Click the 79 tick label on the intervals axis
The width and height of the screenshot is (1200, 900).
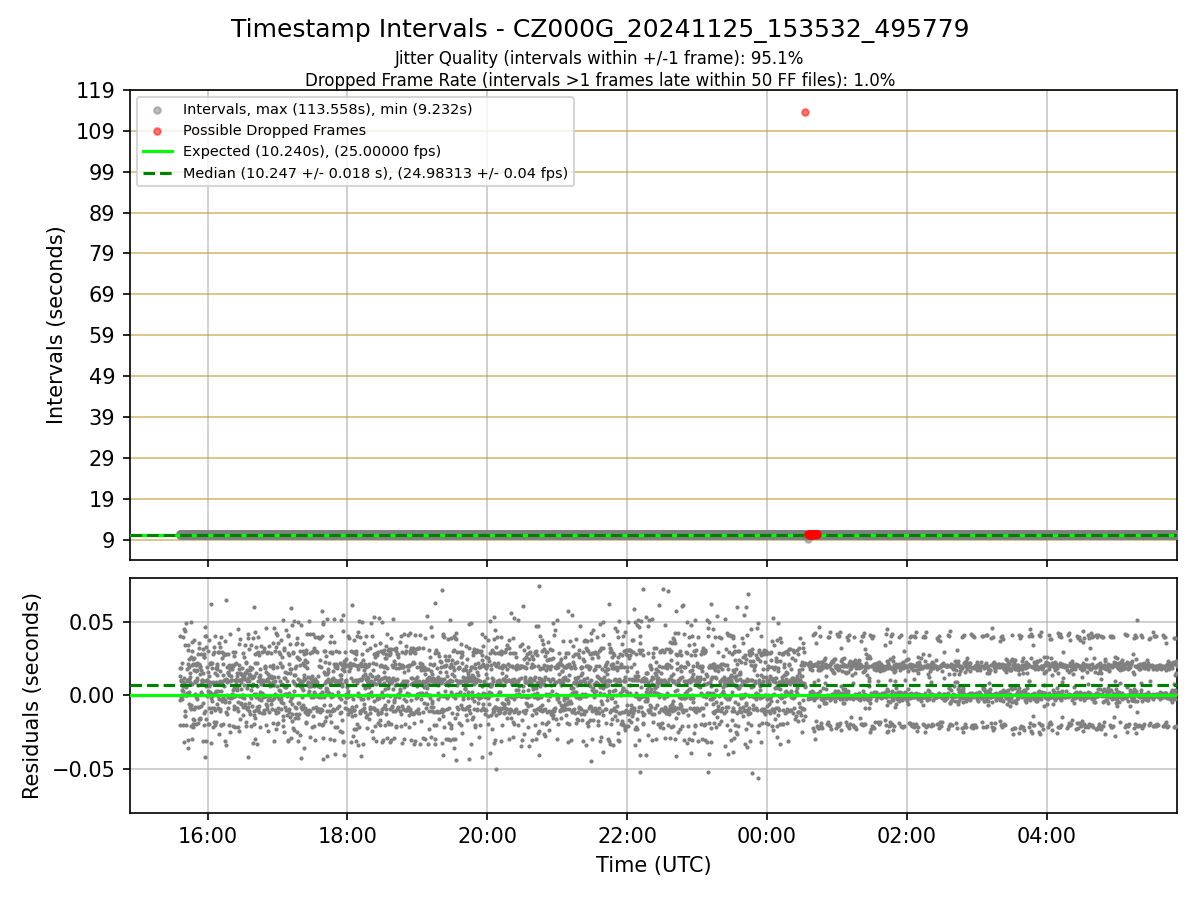[x=105, y=254]
